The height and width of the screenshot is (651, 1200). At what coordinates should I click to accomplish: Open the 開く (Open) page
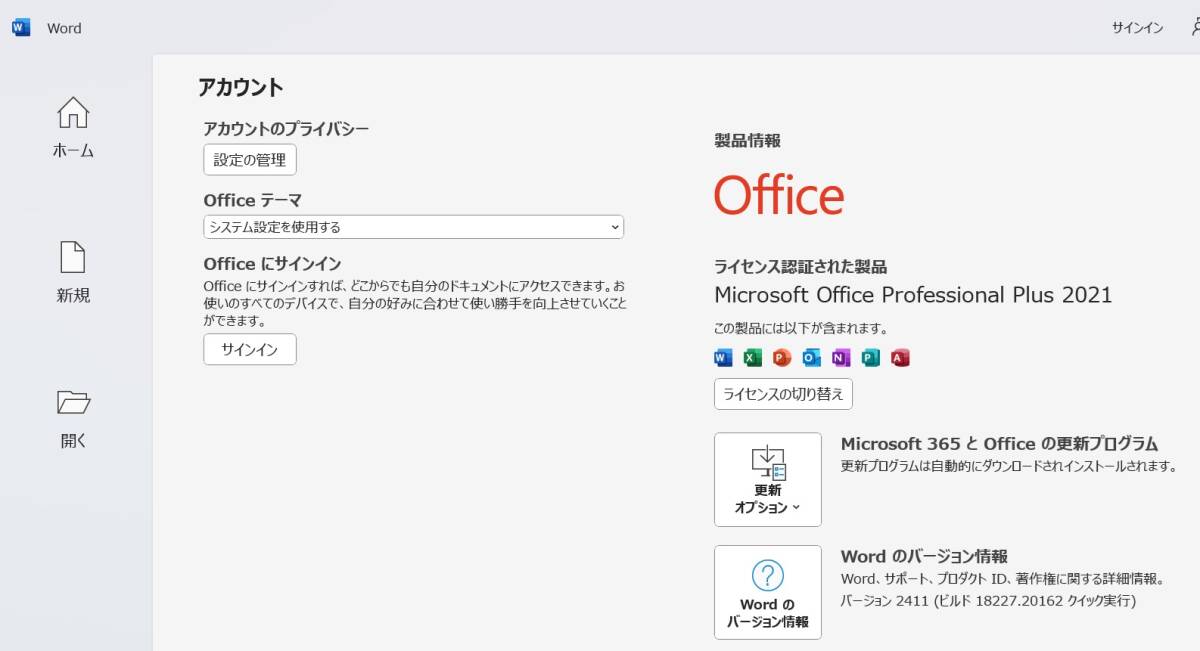[73, 418]
